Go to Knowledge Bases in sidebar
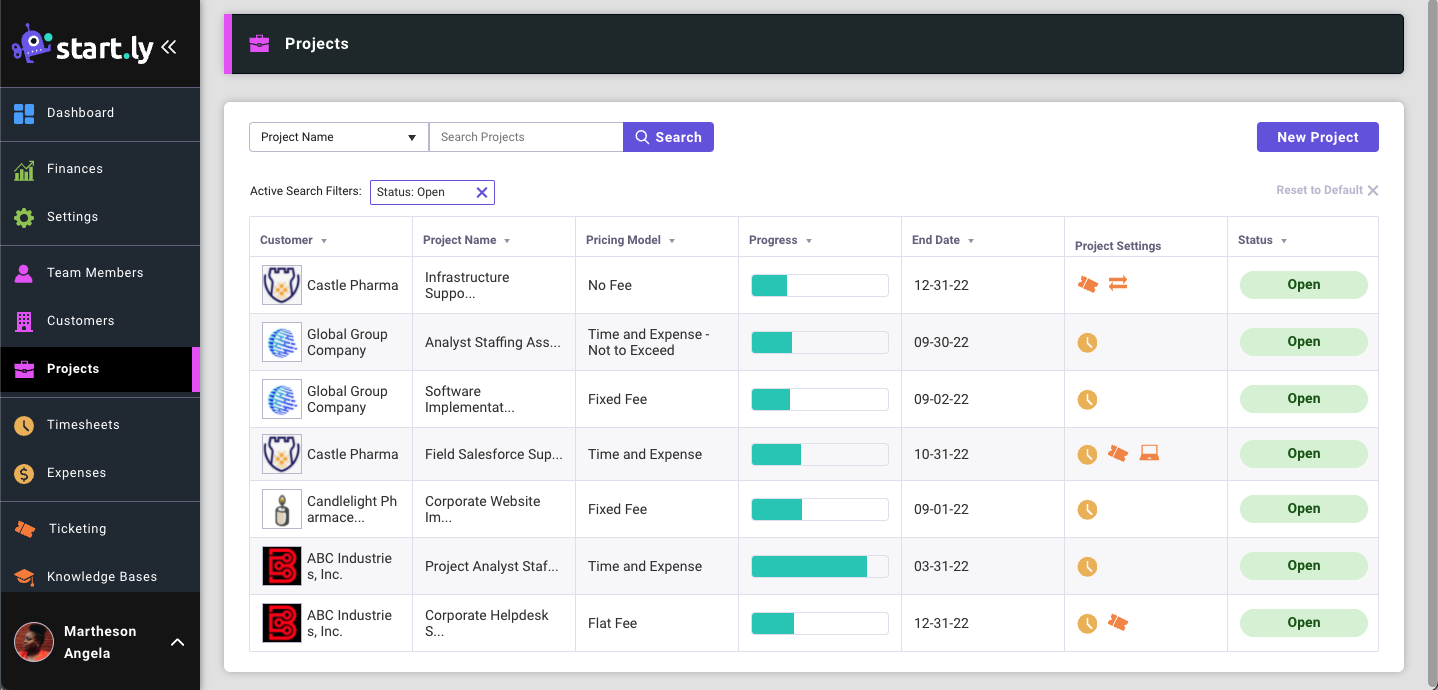Viewport: 1438px width, 690px height. point(101,577)
